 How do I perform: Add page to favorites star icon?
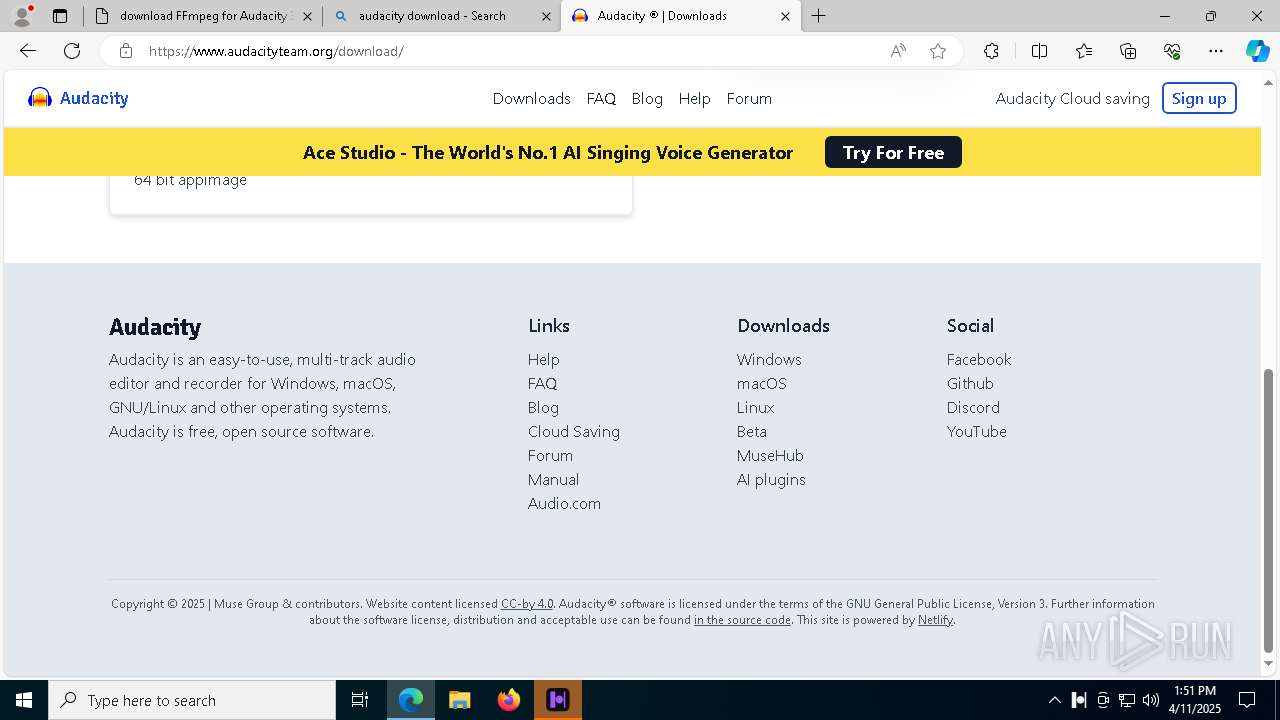(x=938, y=51)
